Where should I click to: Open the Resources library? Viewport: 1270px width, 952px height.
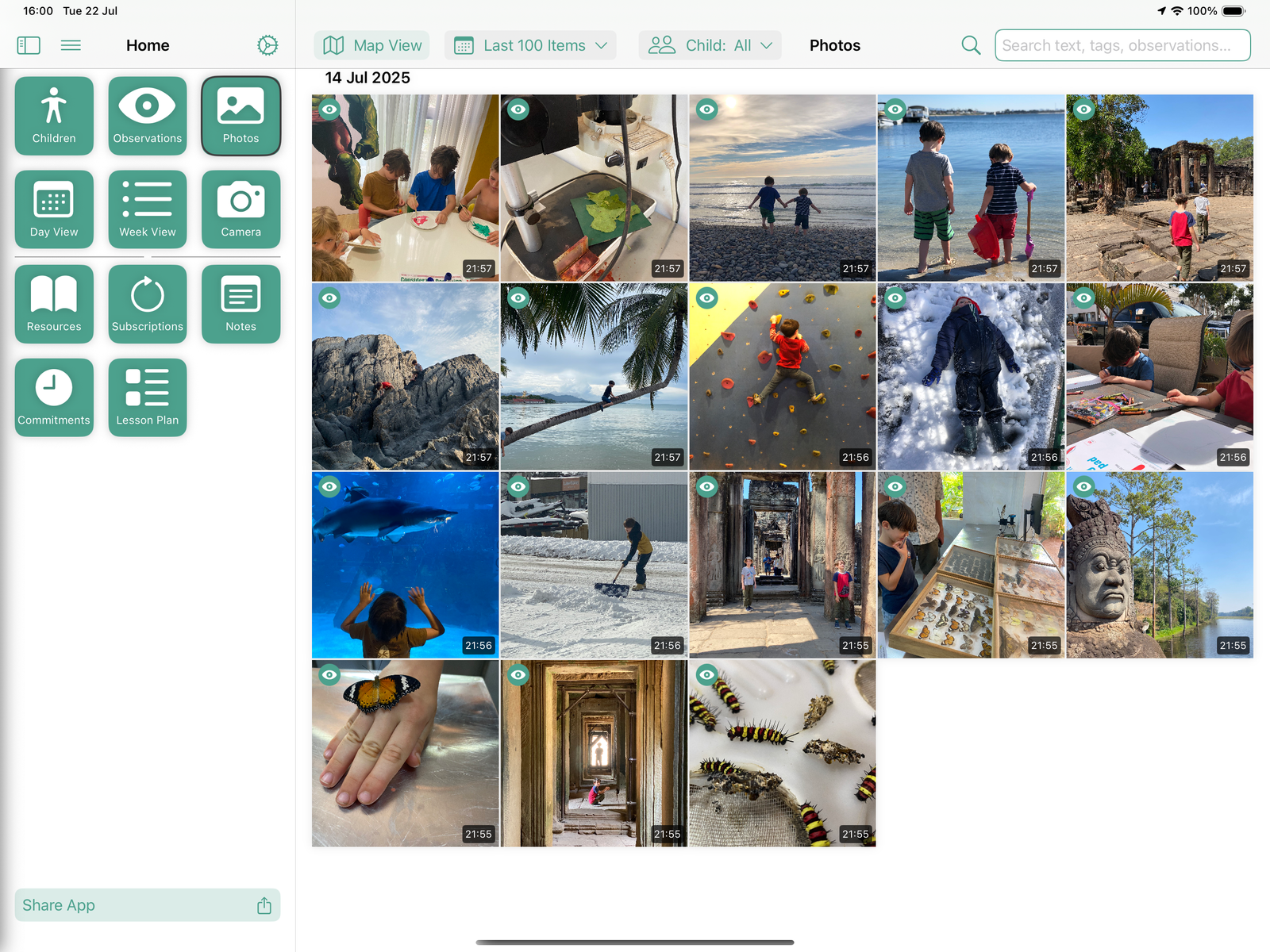(x=53, y=304)
